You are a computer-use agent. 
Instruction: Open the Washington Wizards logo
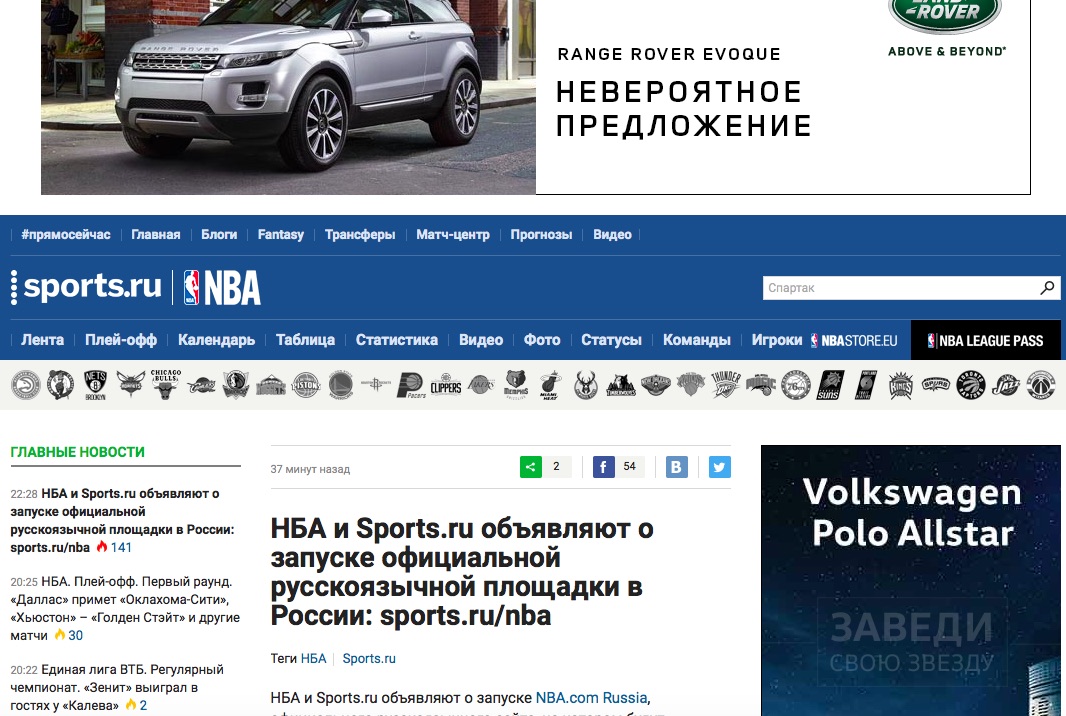[x=1041, y=385]
